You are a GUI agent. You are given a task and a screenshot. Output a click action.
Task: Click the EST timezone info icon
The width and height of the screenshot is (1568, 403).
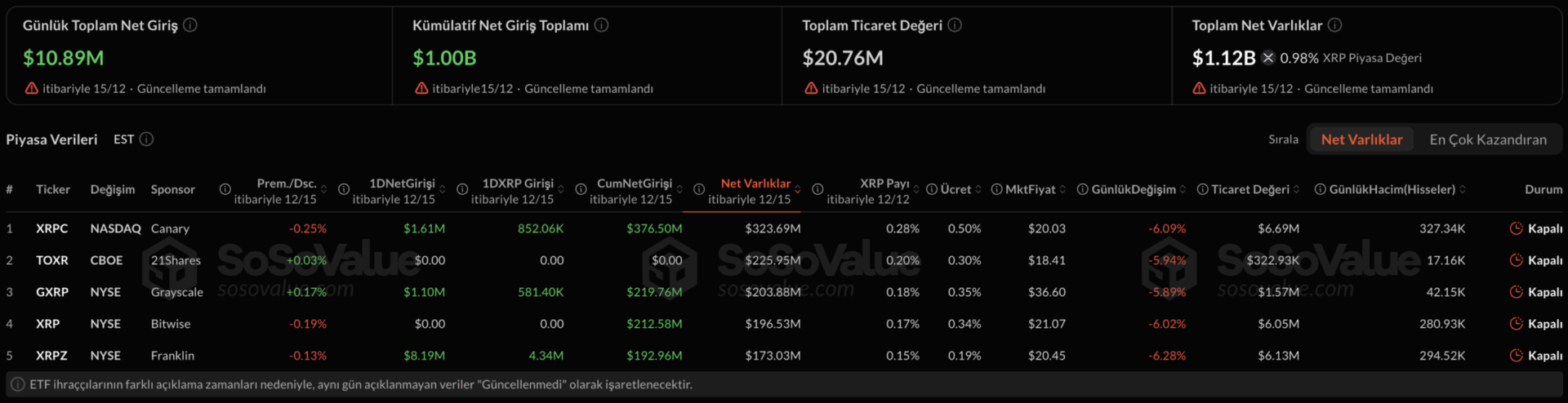[147, 139]
